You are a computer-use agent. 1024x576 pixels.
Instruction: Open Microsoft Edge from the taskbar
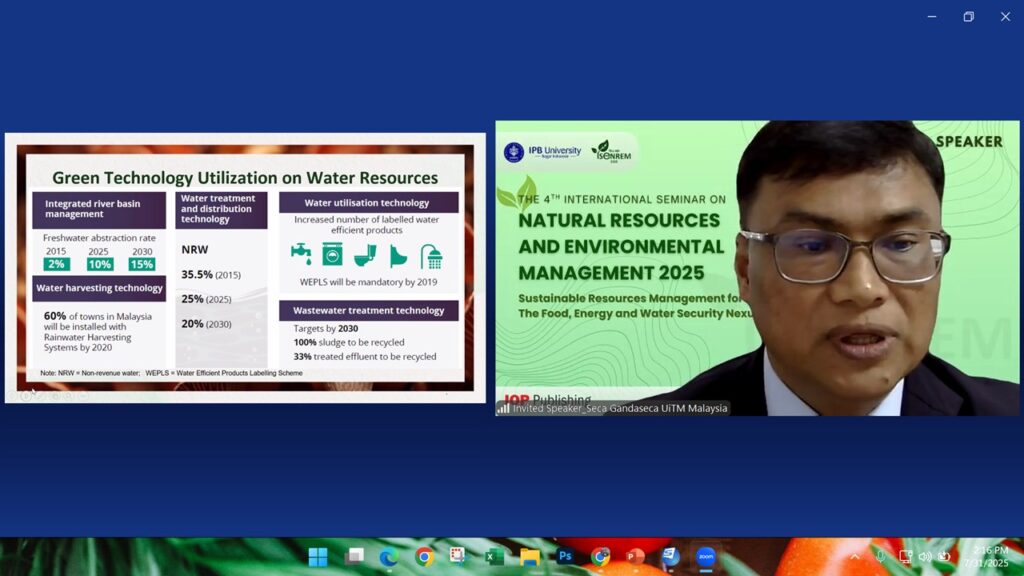tap(388, 557)
